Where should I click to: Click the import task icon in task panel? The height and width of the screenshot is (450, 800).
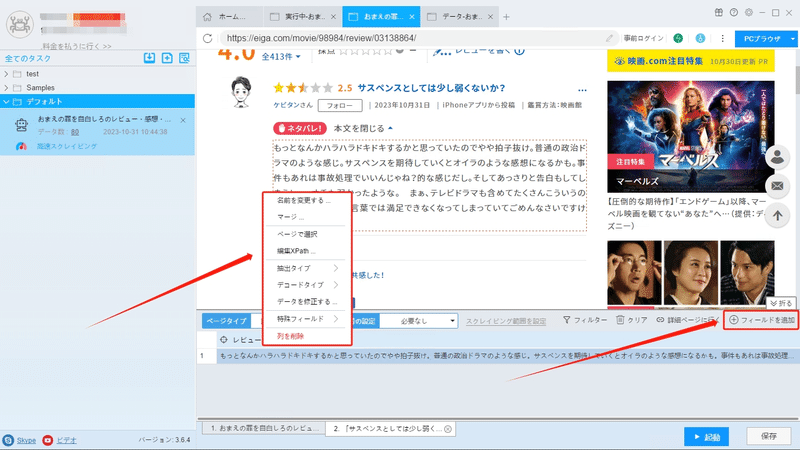[x=149, y=58]
